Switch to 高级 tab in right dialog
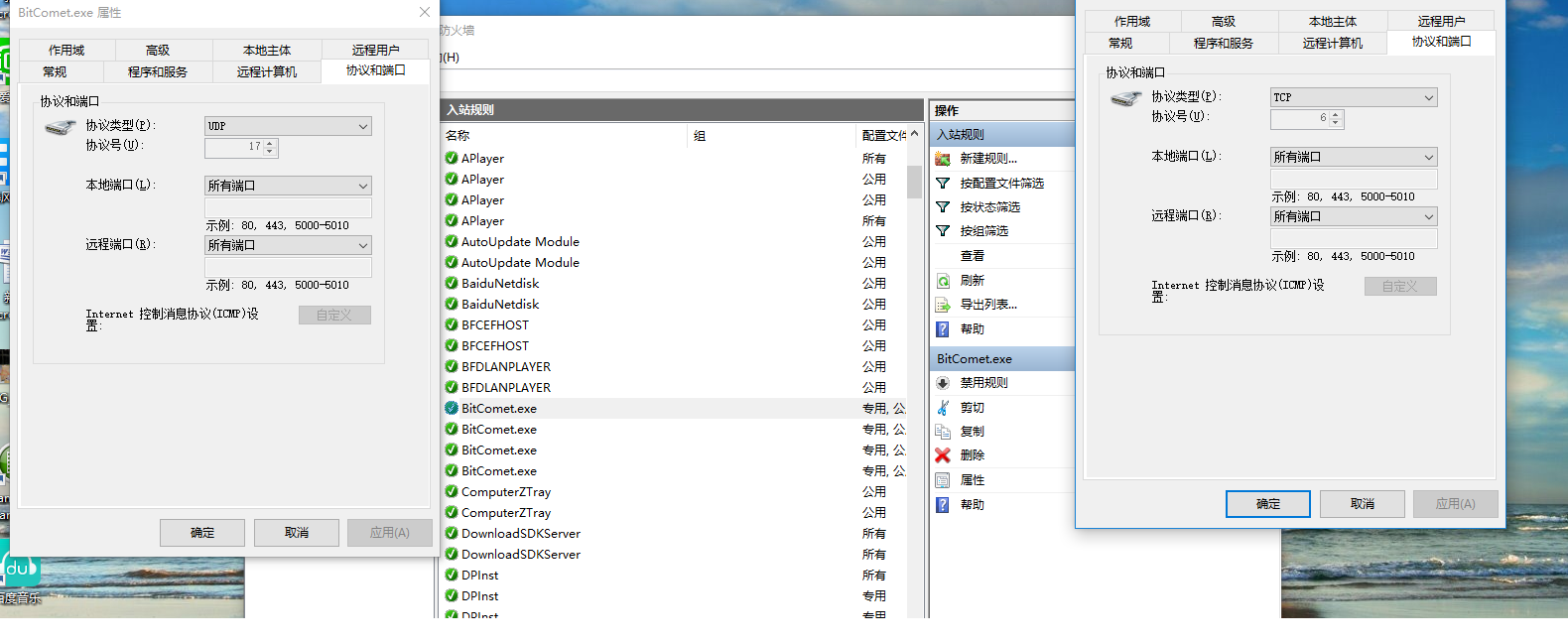 tap(1223, 21)
